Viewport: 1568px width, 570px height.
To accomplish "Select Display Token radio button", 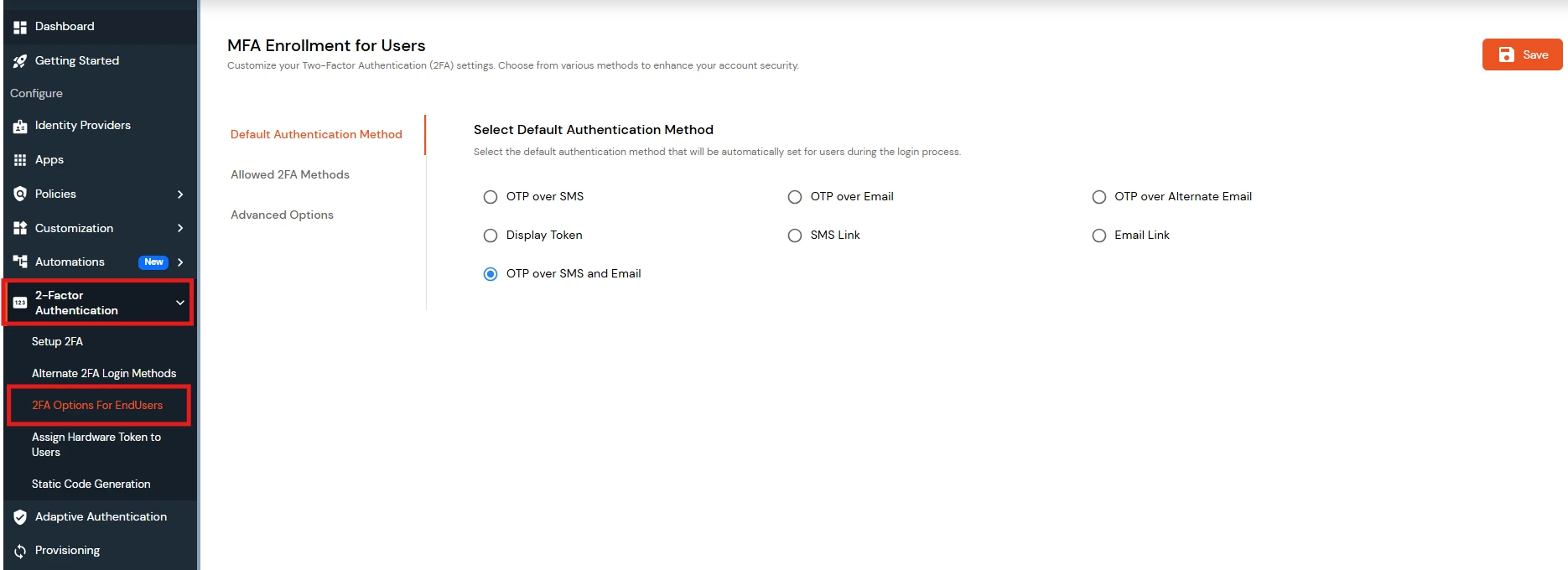I will click(x=491, y=236).
